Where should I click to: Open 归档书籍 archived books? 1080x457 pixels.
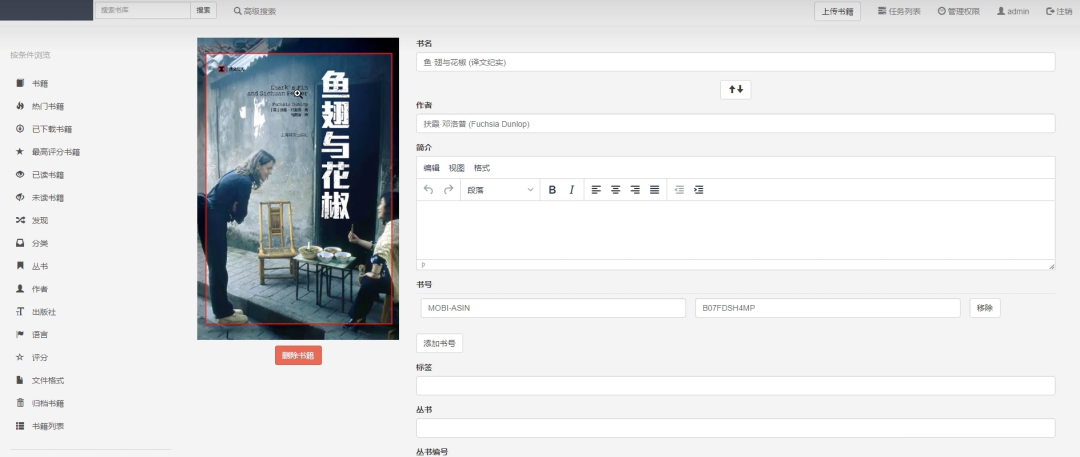pos(40,403)
